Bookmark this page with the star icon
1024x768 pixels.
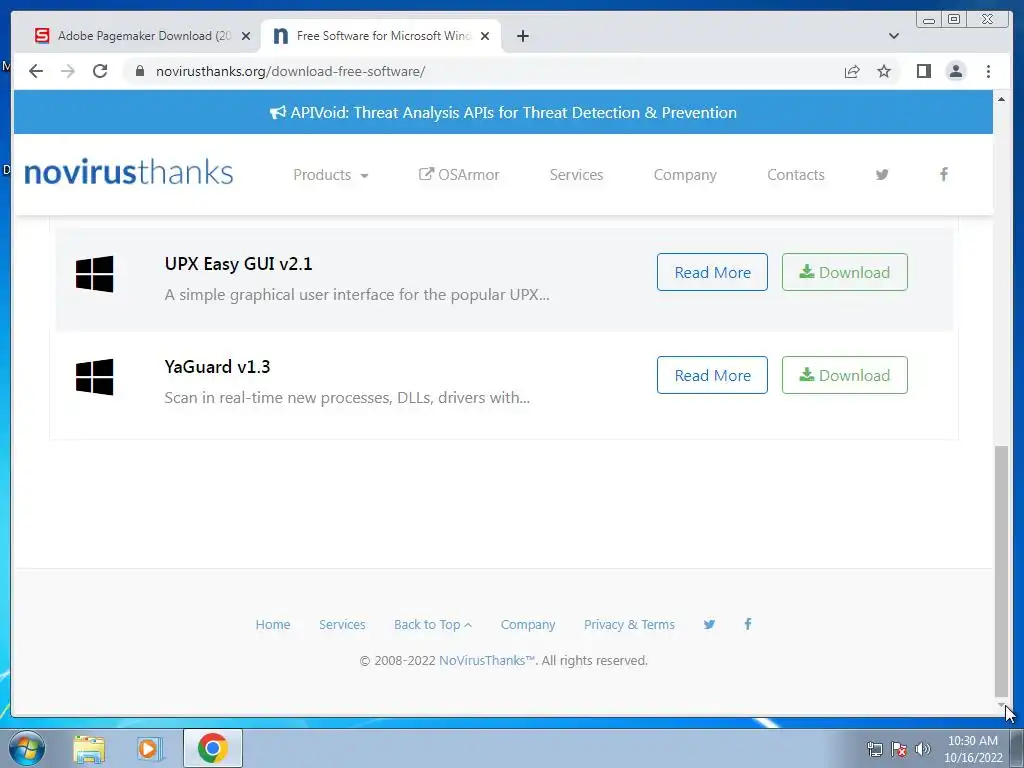(884, 71)
